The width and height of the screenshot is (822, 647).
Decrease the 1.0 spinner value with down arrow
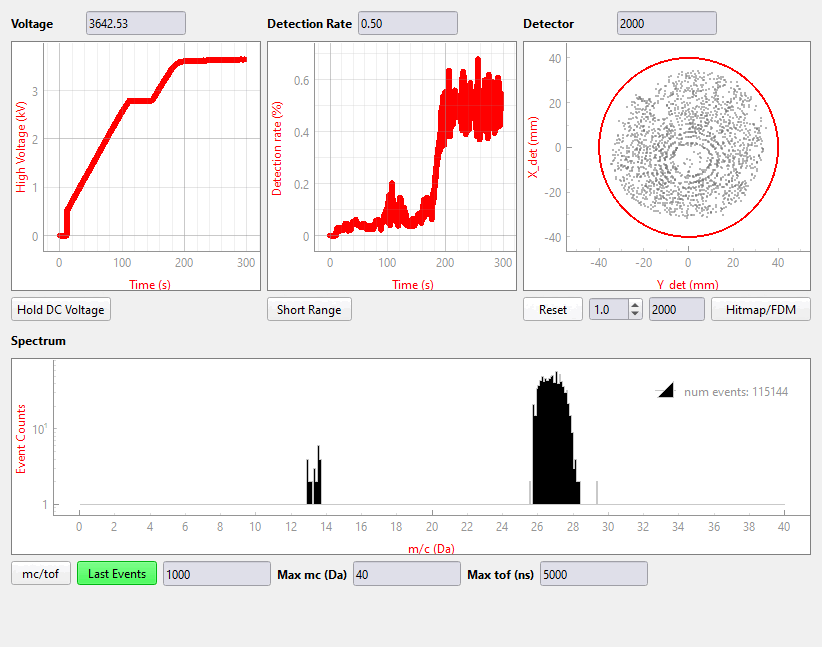[x=635, y=314]
